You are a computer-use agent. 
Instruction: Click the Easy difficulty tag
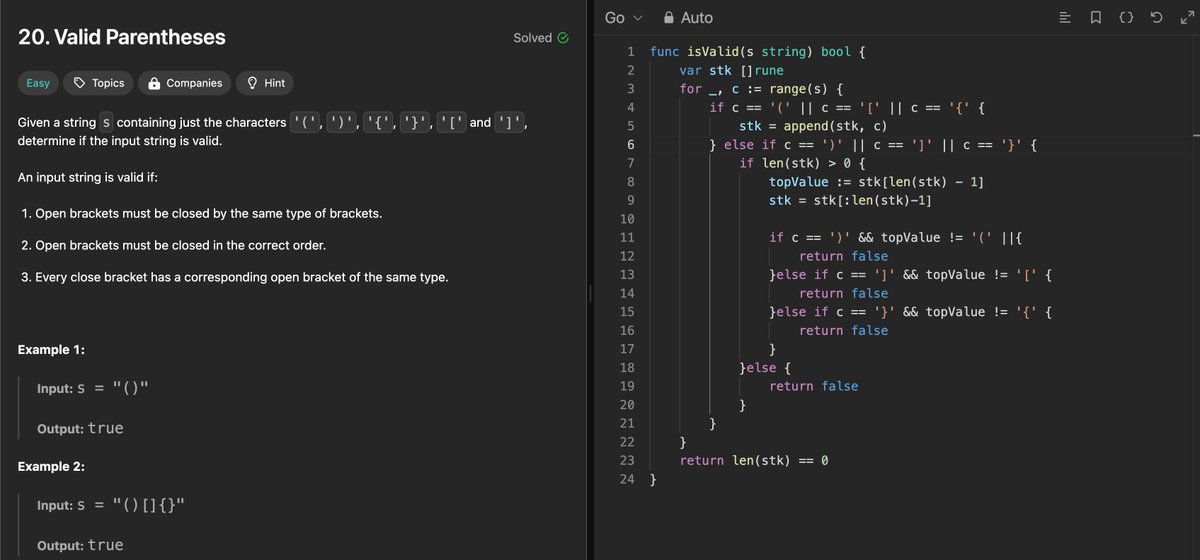tap(38, 83)
